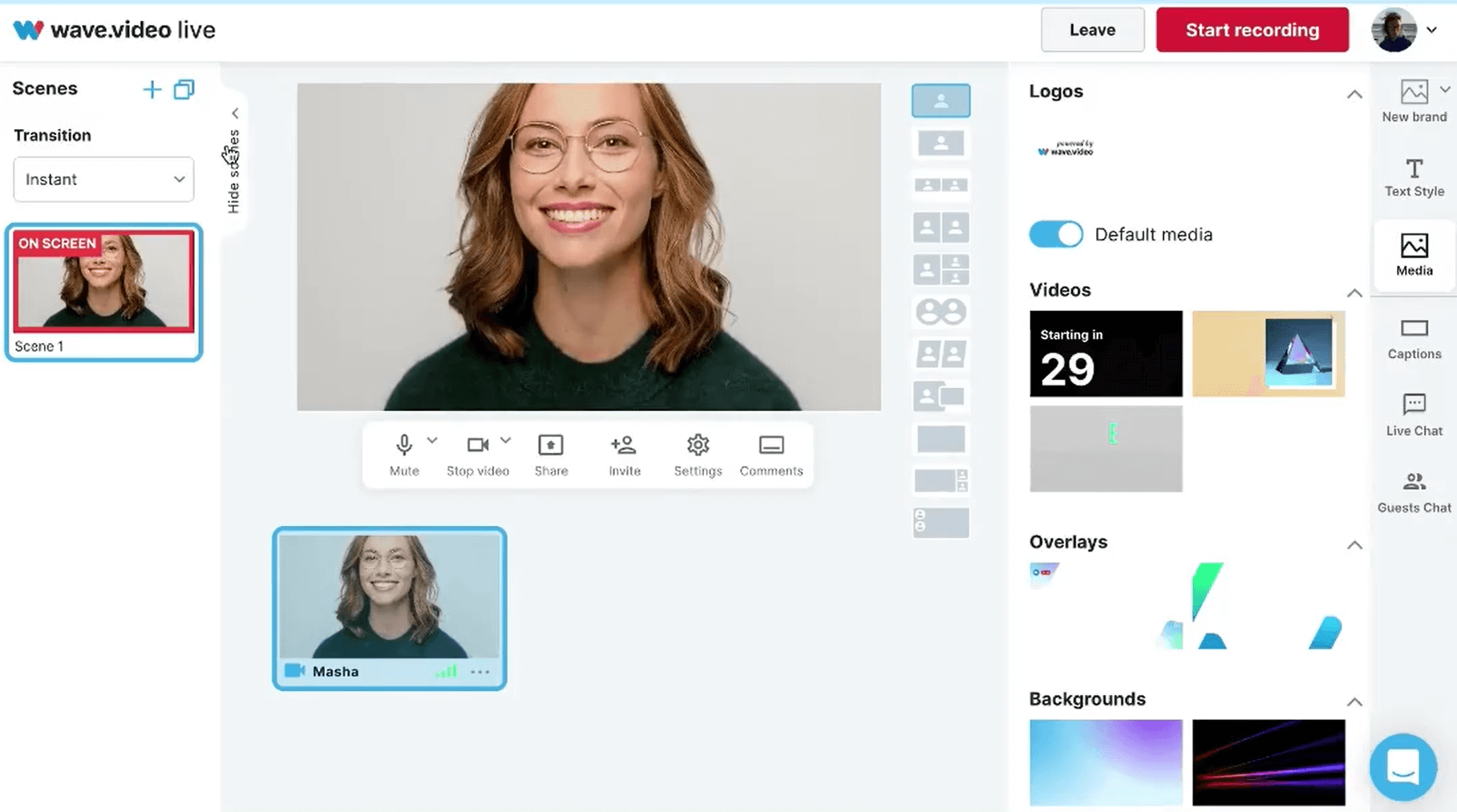This screenshot has width=1457, height=812.
Task: Collapse the Backgrounds section
Action: pos(1354,702)
